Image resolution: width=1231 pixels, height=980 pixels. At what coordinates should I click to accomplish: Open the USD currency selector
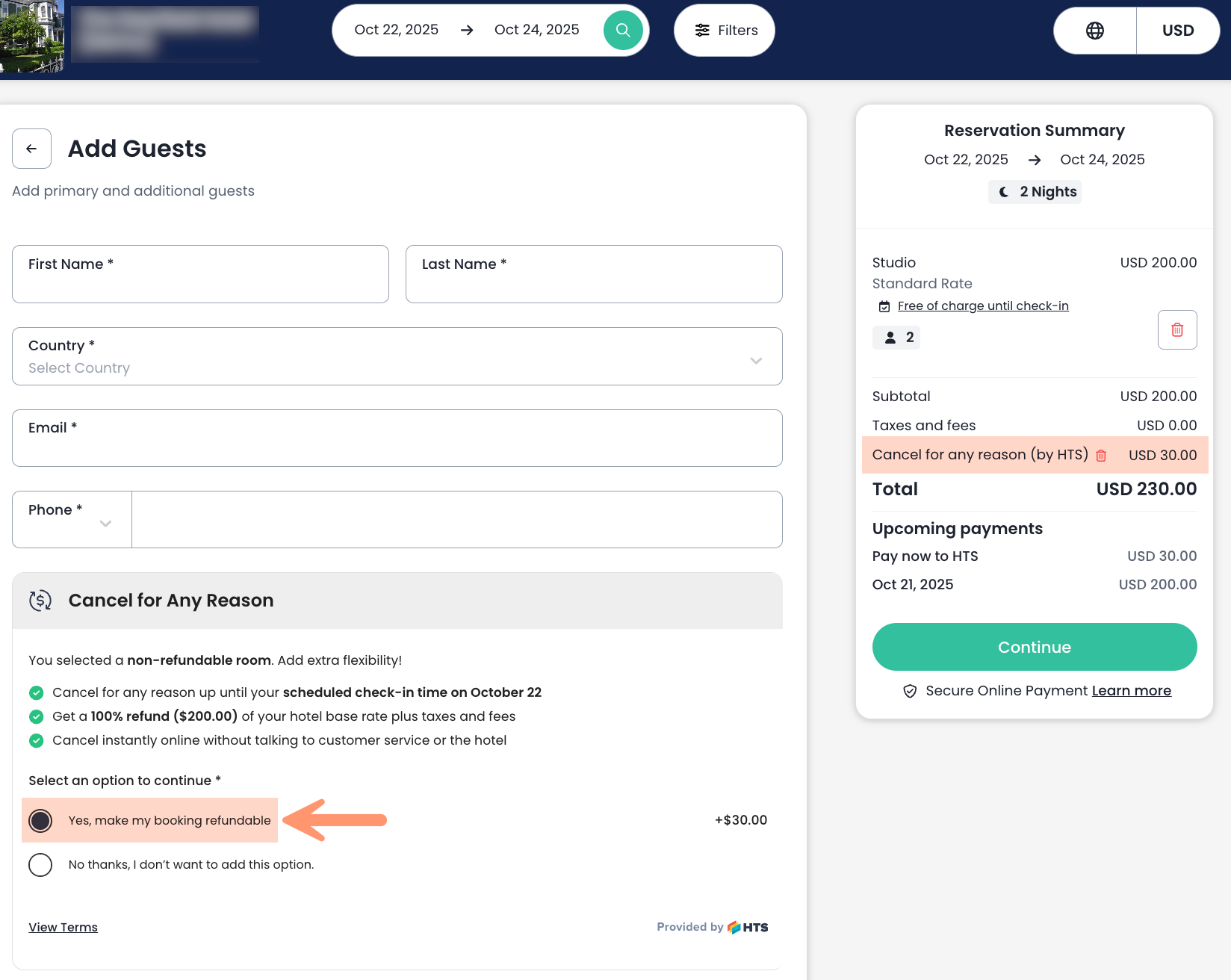pos(1177,31)
